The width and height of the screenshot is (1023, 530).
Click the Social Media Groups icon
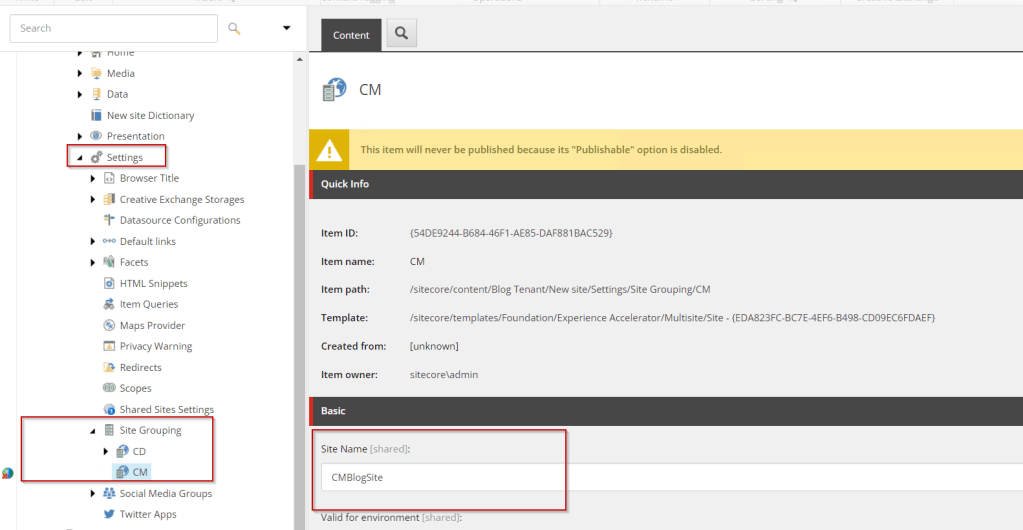109,493
